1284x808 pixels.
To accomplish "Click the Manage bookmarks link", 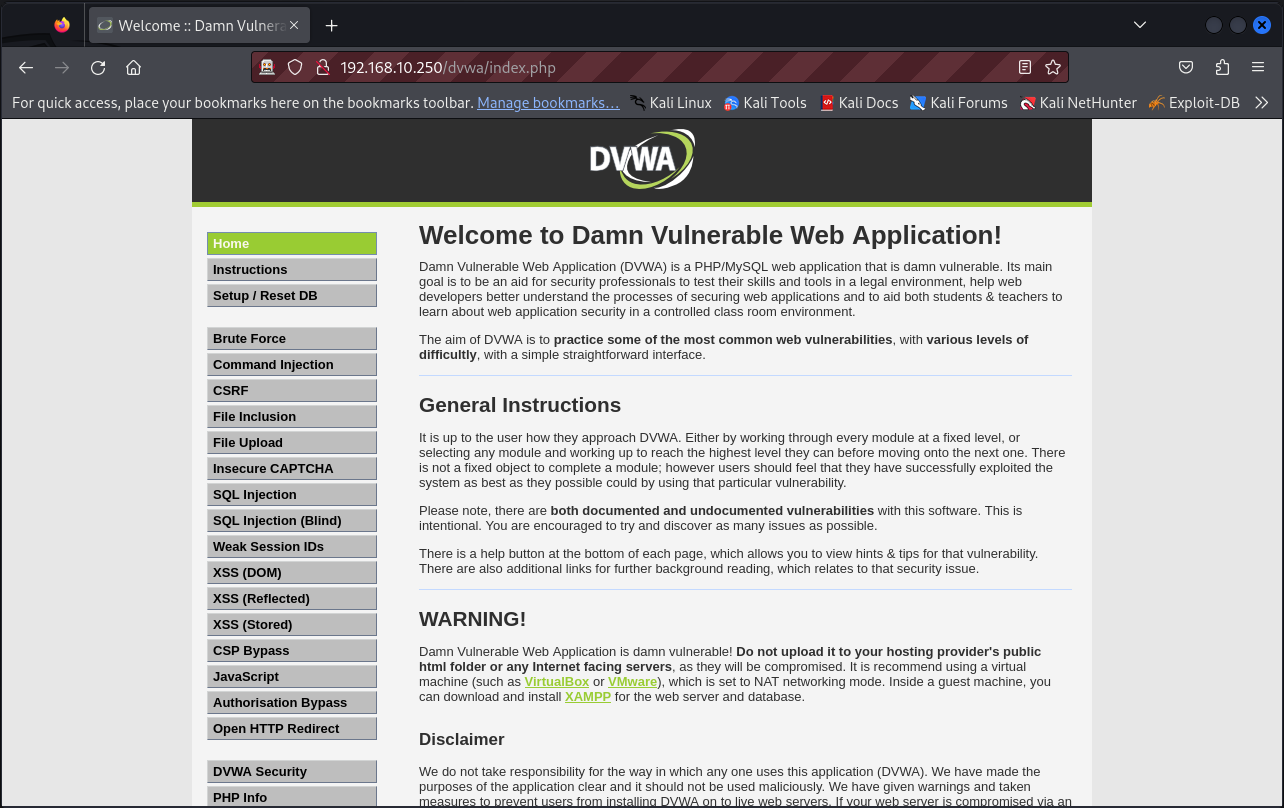I will [548, 102].
